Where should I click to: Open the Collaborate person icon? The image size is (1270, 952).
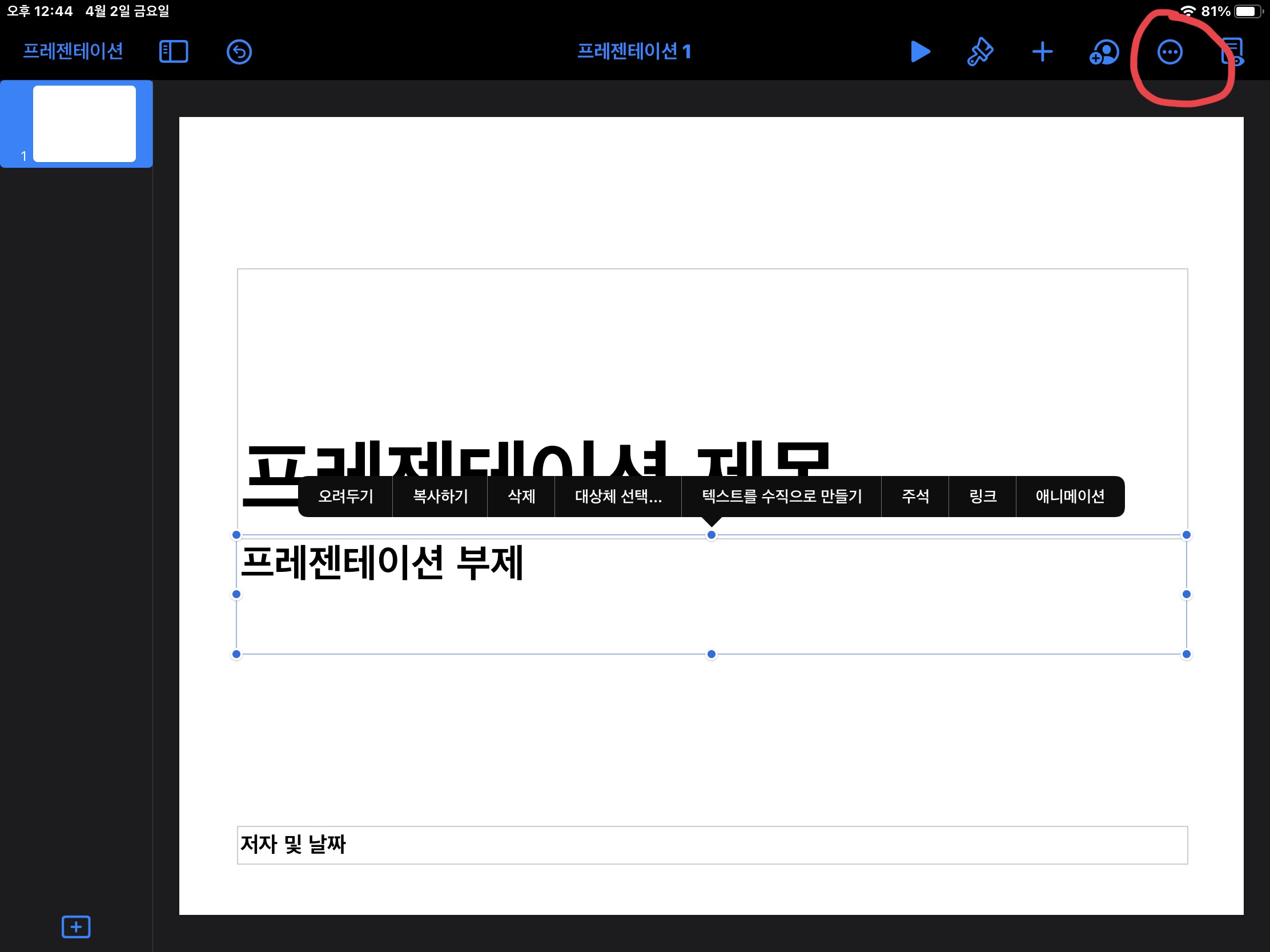point(1103,52)
